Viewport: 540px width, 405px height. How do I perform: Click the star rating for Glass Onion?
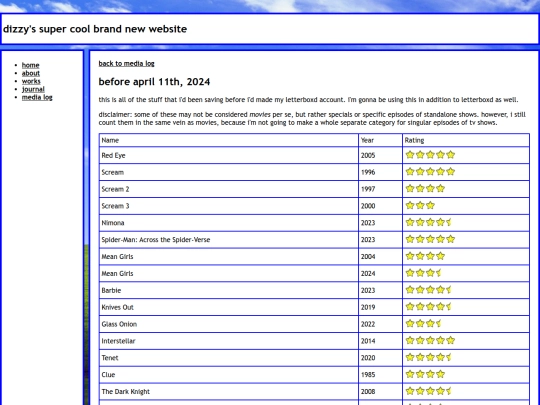(423, 323)
